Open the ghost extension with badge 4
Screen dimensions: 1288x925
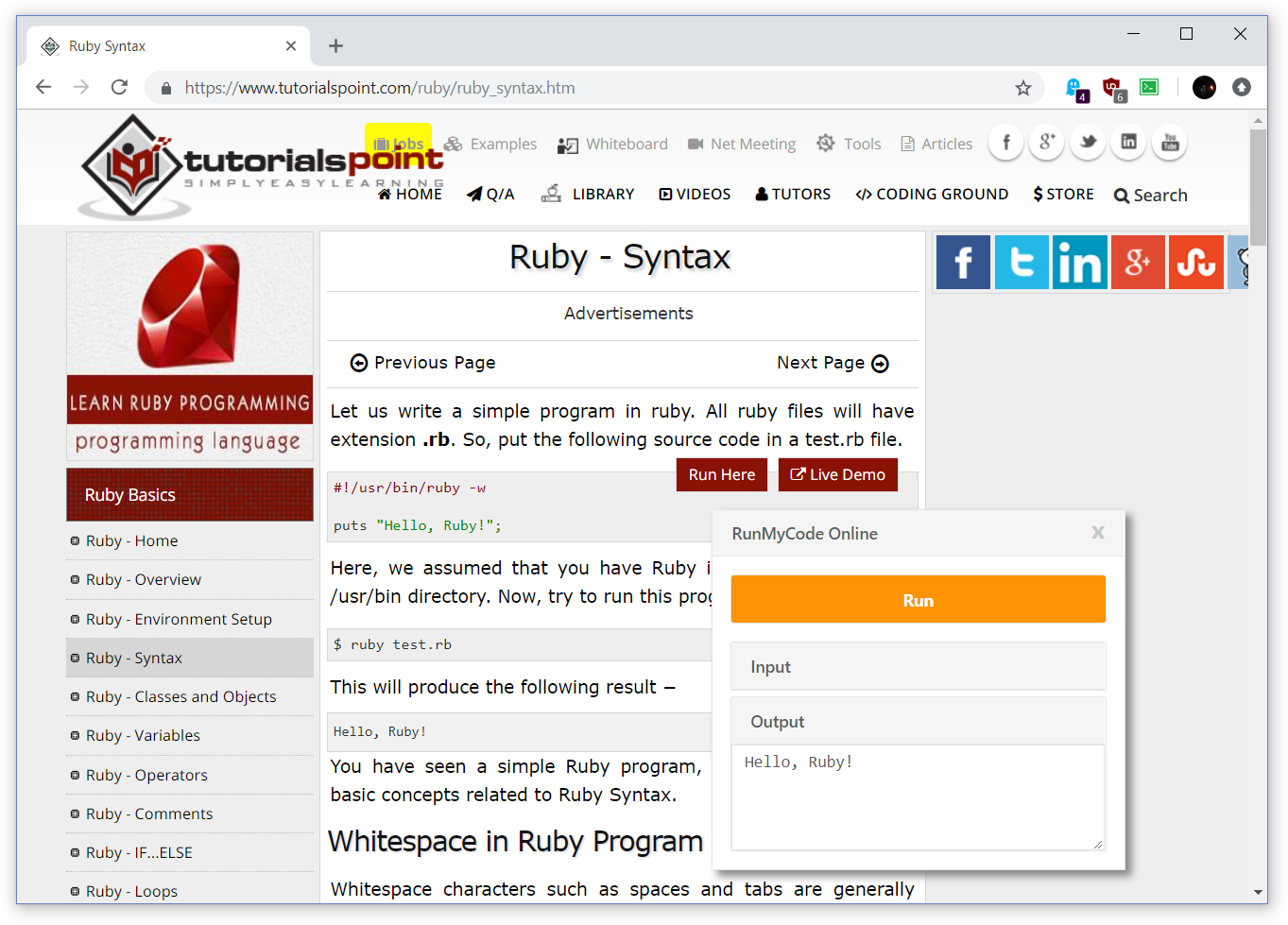[x=1076, y=89]
